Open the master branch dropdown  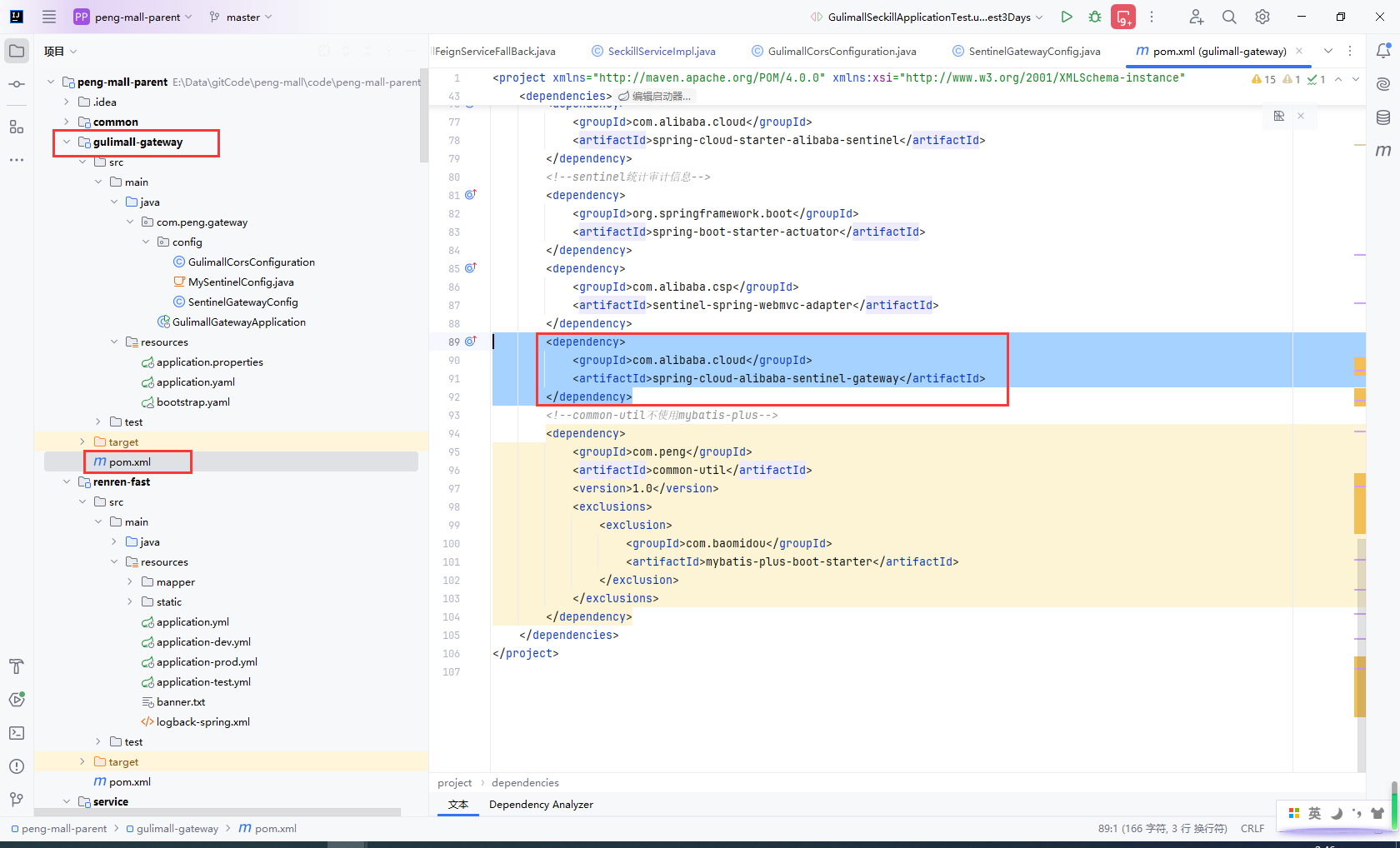[x=241, y=17]
